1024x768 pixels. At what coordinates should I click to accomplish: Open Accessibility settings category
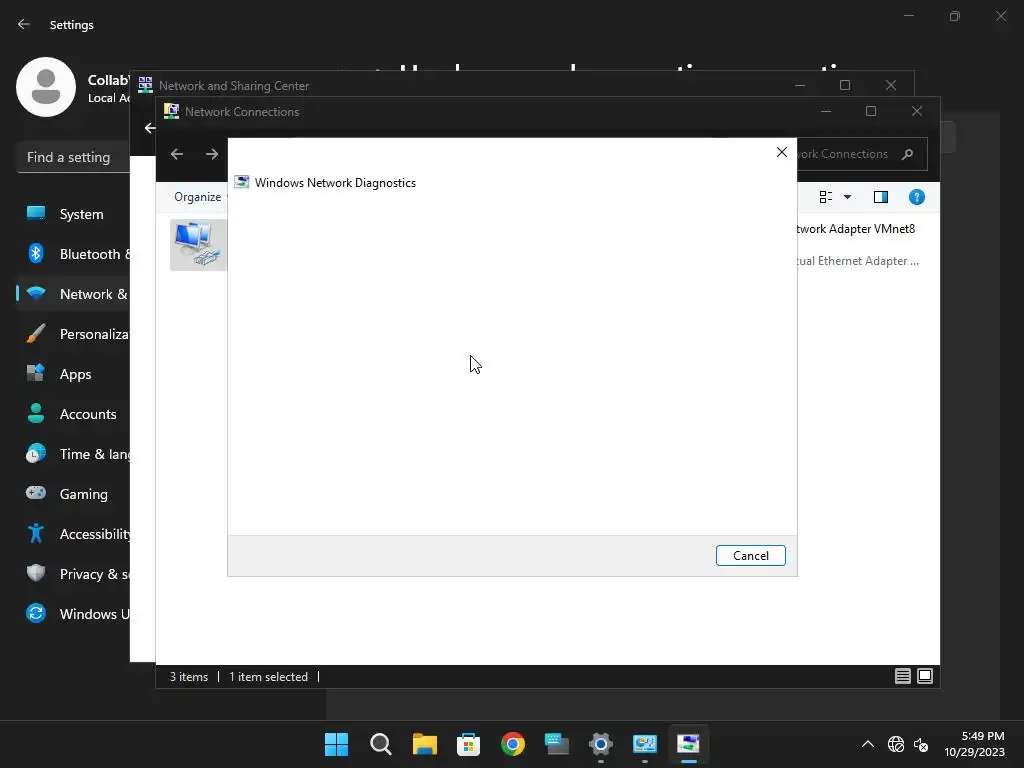(x=73, y=534)
